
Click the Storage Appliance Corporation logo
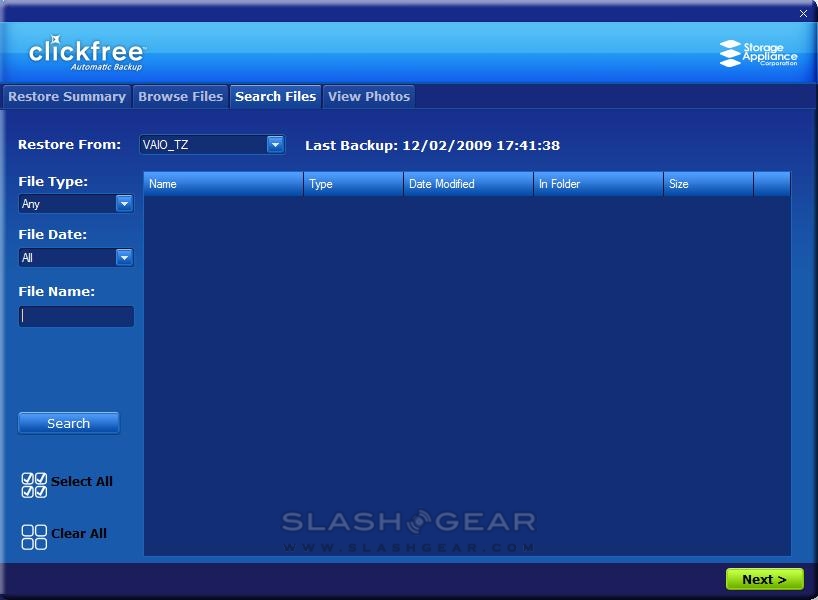click(x=758, y=54)
